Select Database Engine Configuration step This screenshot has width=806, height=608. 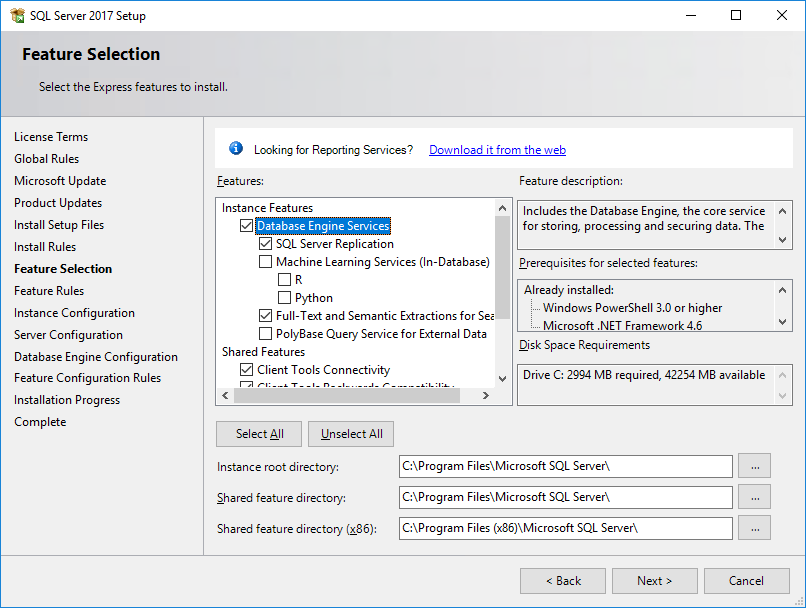tap(96, 357)
